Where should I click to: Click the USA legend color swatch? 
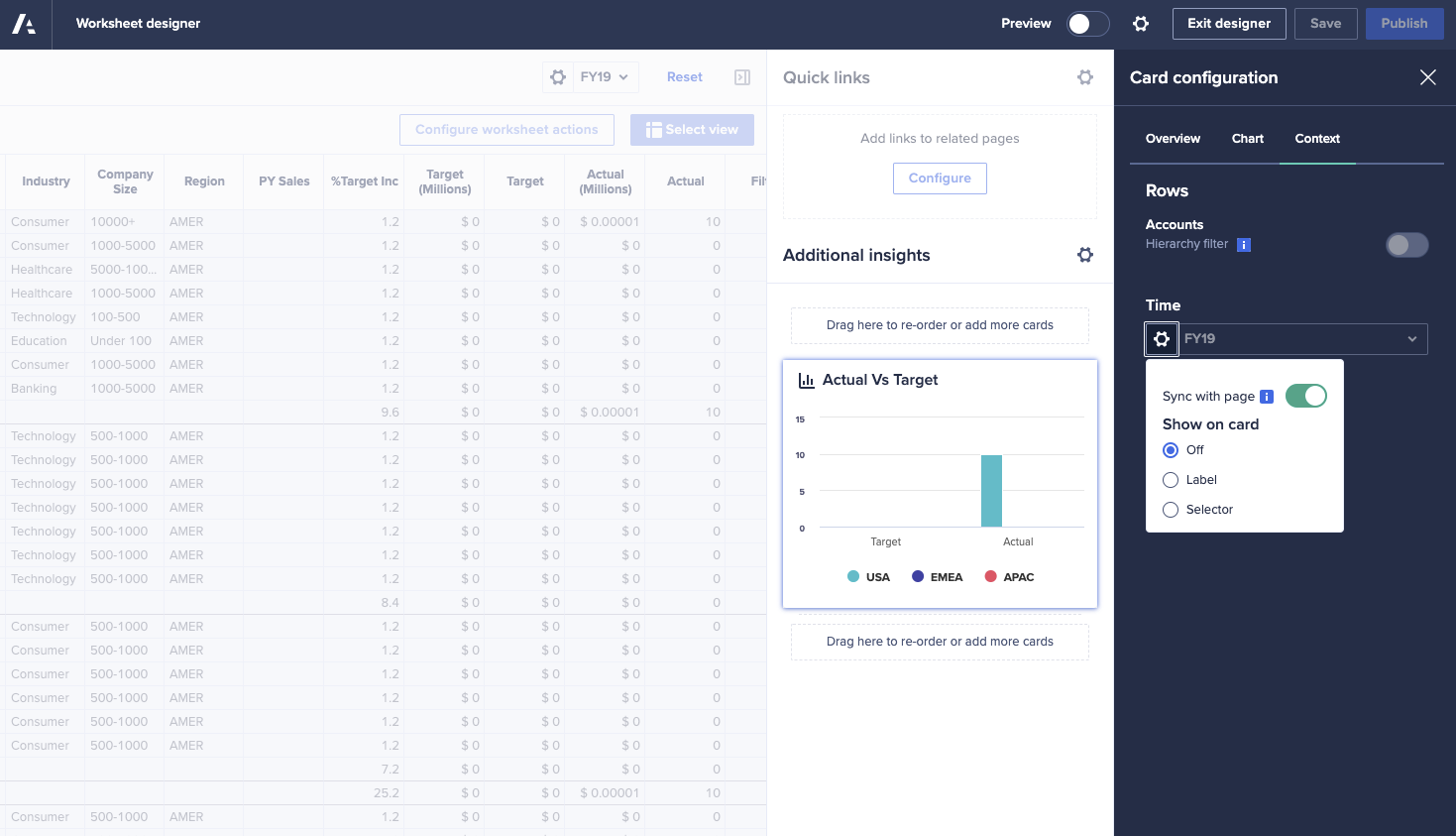tap(853, 576)
